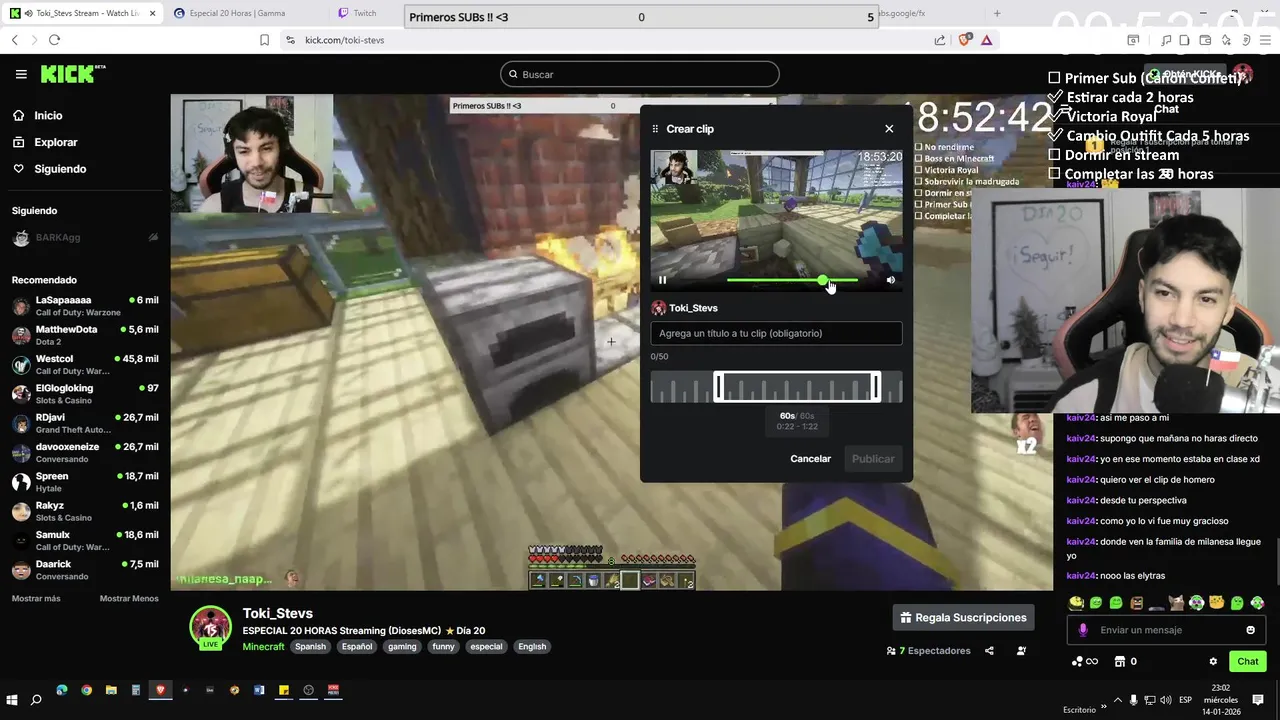This screenshot has width=1280, height=720.
Task: Collapse recommendations with Mostrar Menos
Action: tap(129, 598)
